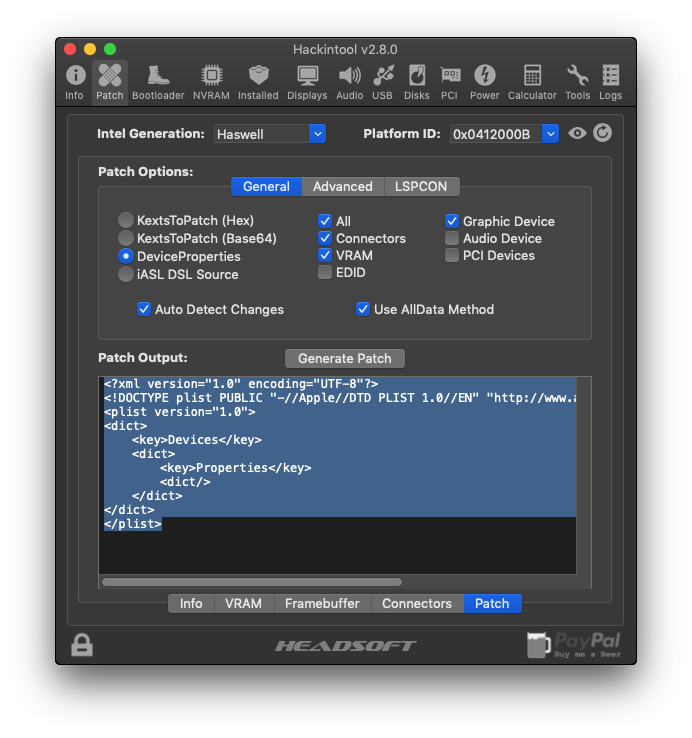Open the USB section icon
This screenshot has height=738, width=692.
point(382,82)
